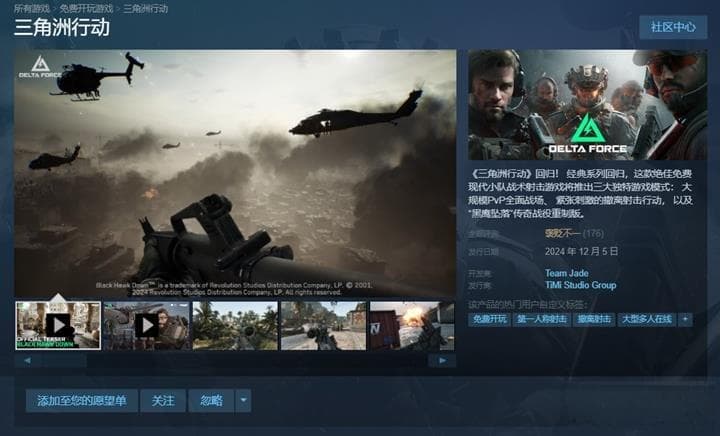Click the 关注 follow button
The image size is (720, 436).
click(x=163, y=401)
